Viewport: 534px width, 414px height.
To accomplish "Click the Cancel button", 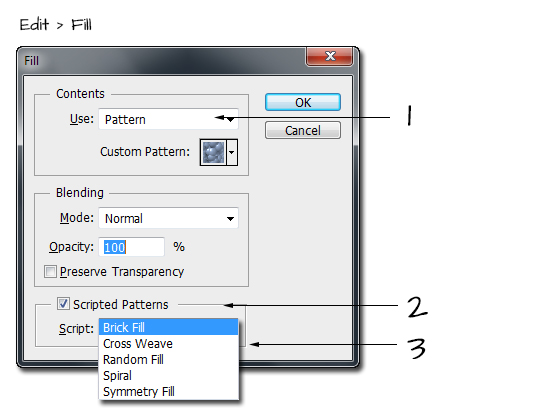I will (302, 130).
